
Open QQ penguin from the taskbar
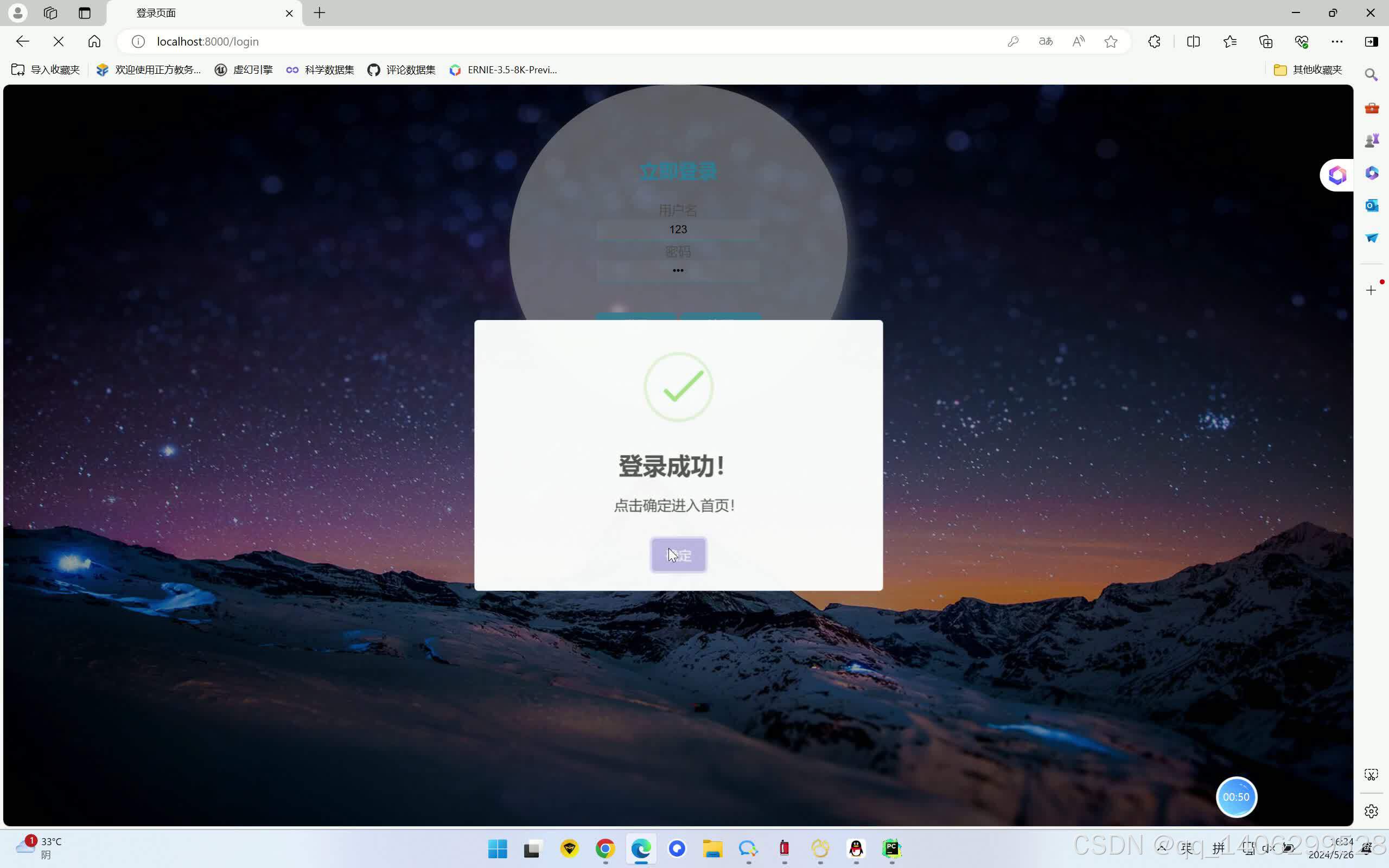(x=856, y=848)
